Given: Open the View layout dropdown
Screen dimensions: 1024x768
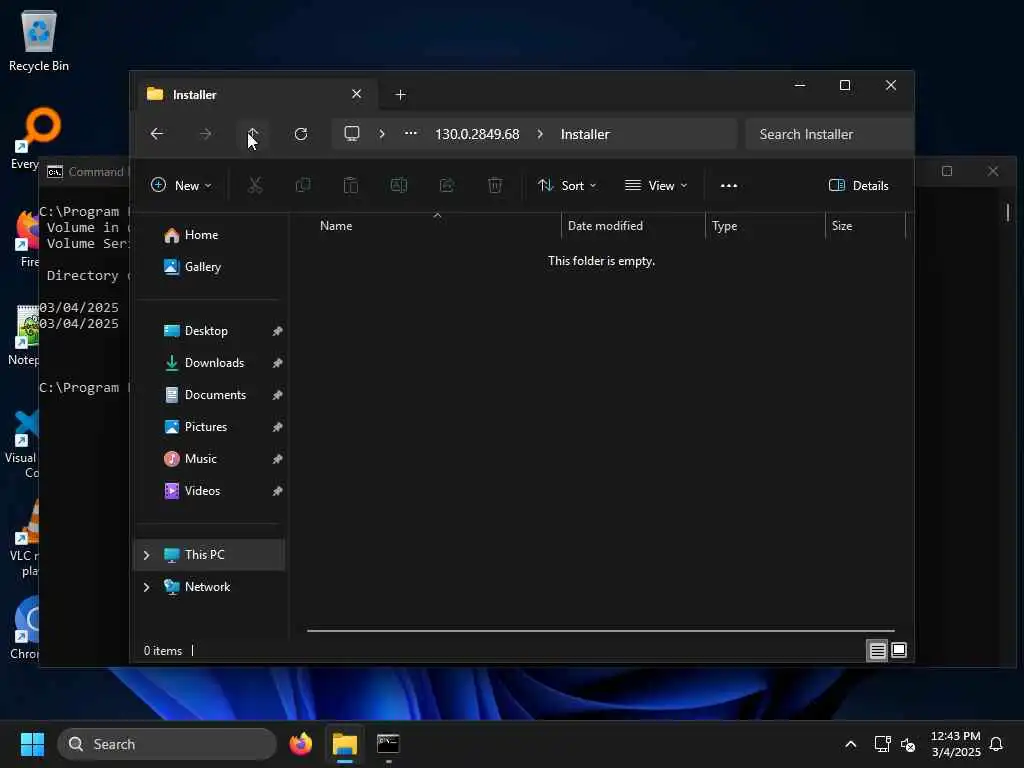Looking at the screenshot, I should (x=656, y=185).
